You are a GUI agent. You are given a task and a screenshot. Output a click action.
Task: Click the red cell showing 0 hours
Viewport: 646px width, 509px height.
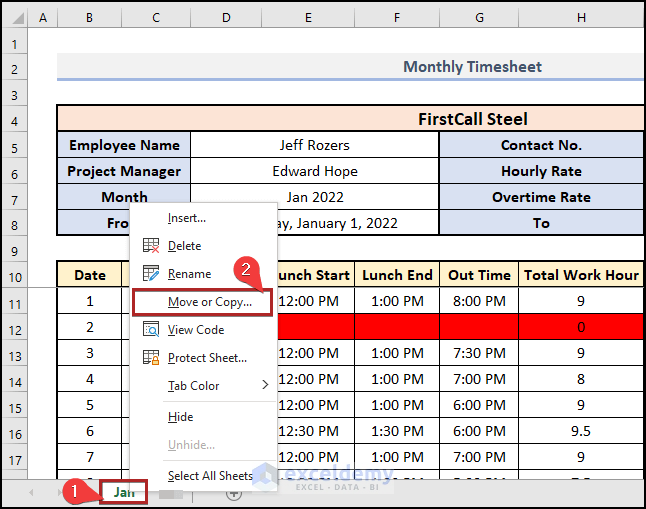[581, 327]
